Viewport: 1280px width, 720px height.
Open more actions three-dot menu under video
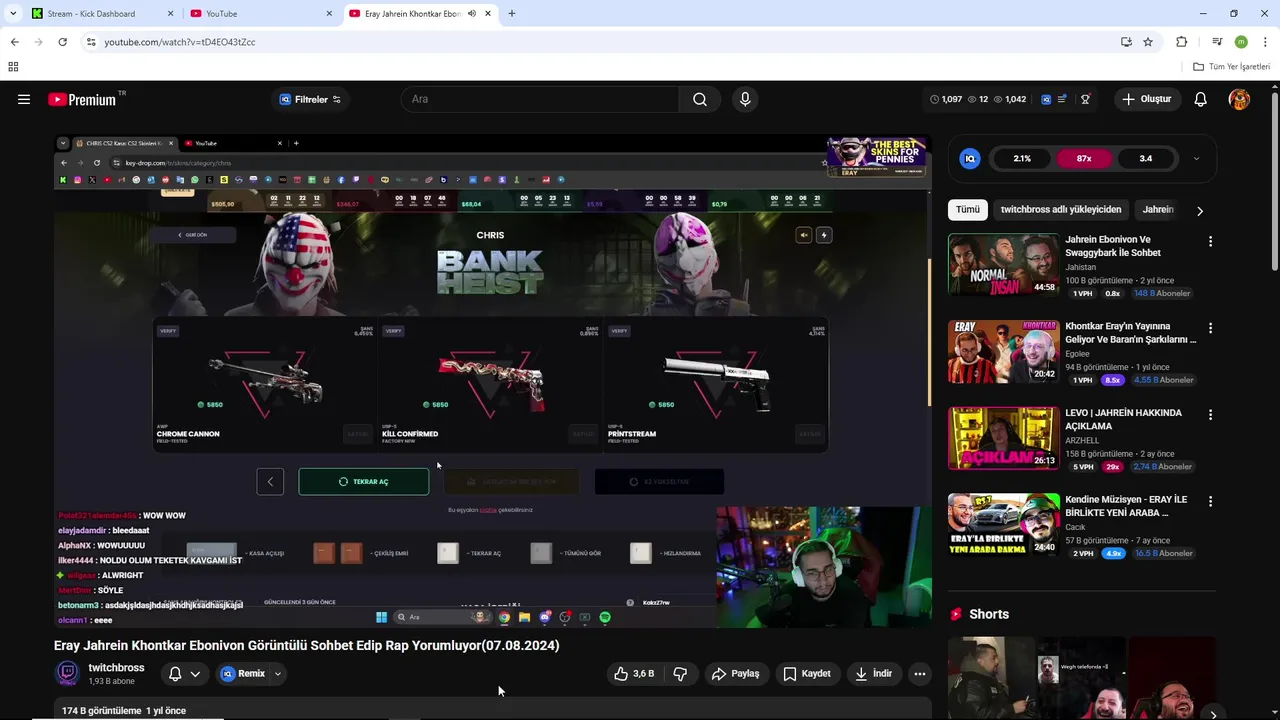tap(919, 674)
